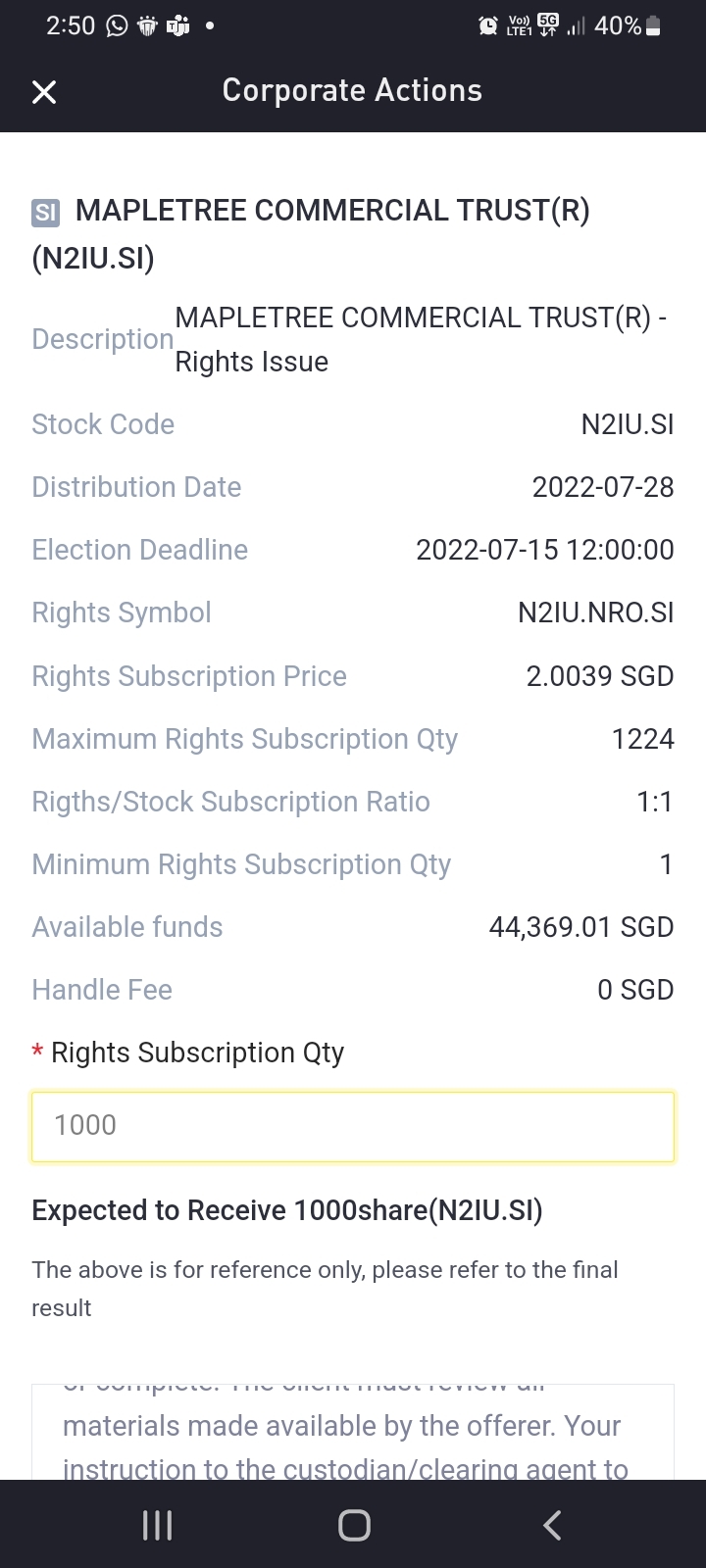Tap the battery level icon
Viewport: 706px width, 1568px height.
click(x=654, y=26)
